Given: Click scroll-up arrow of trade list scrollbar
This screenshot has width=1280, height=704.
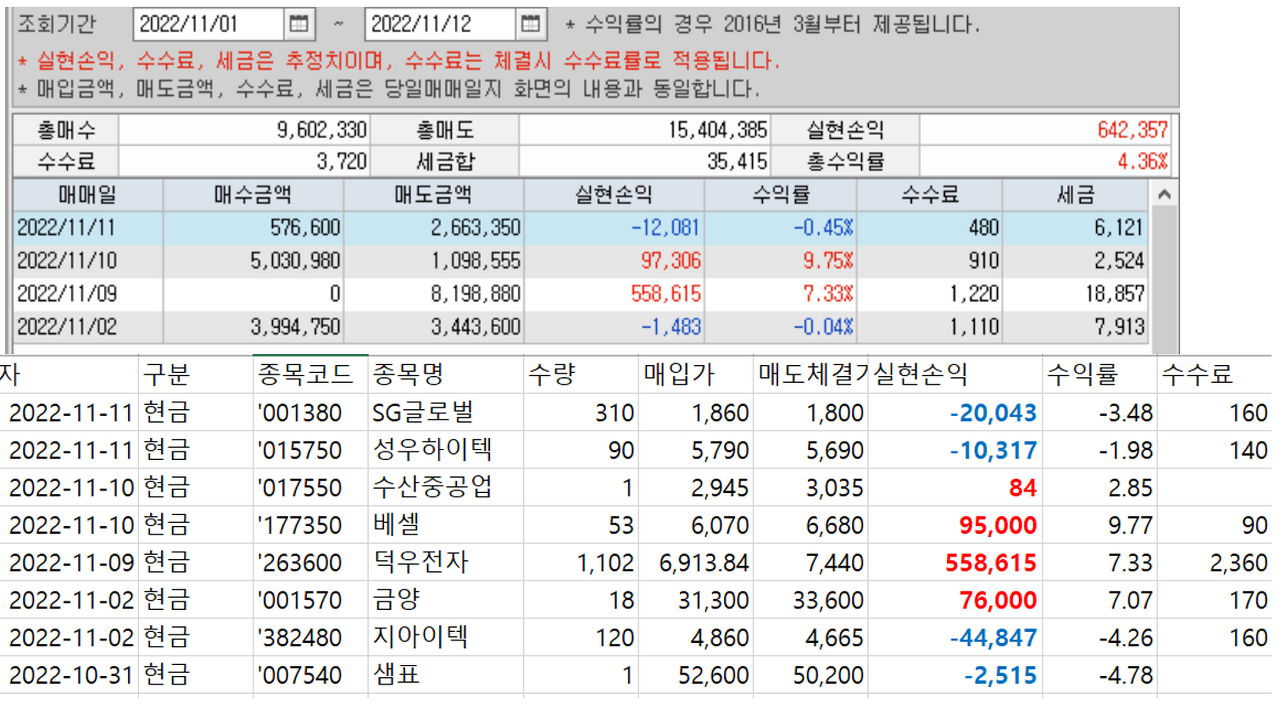Looking at the screenshot, I should [1163, 194].
